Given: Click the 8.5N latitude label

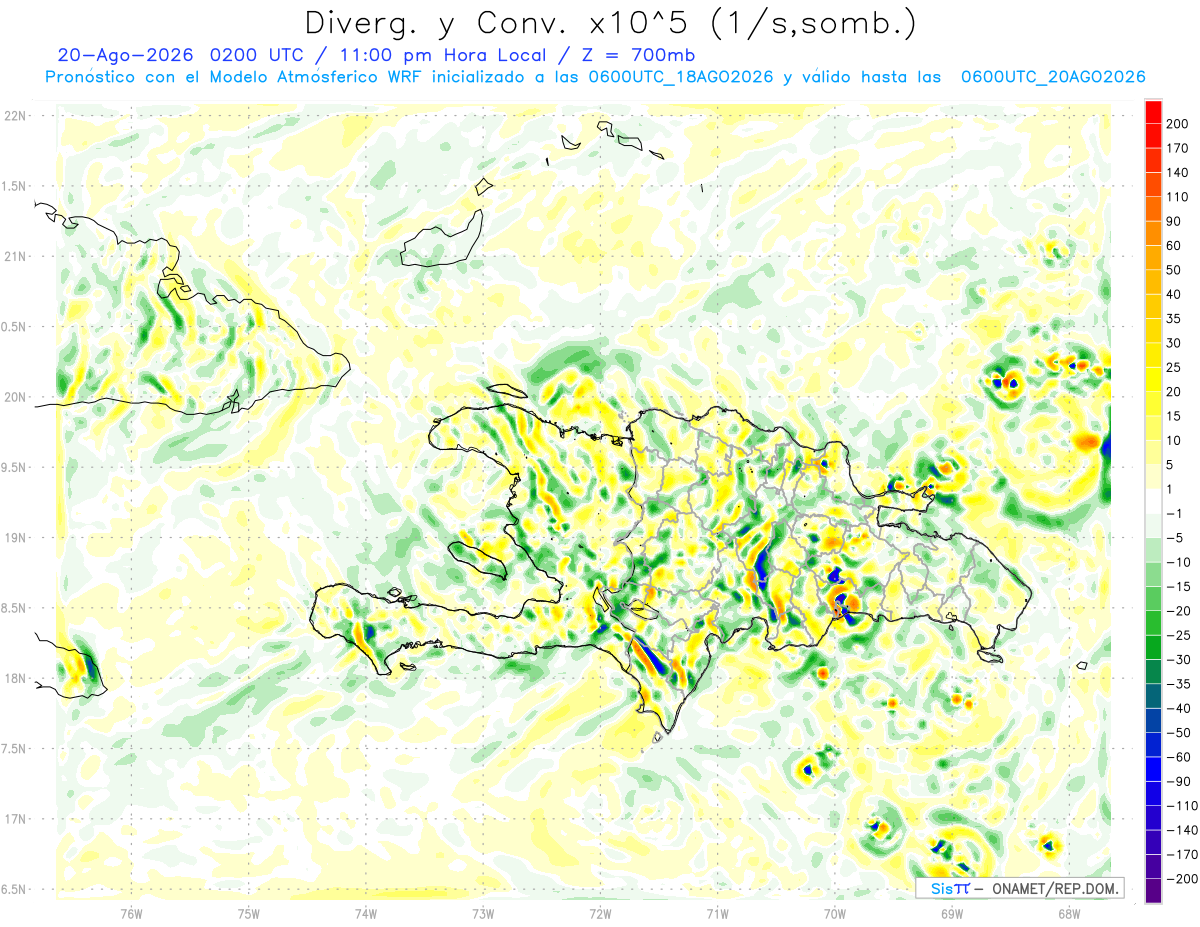Looking at the screenshot, I should (x=15, y=608).
